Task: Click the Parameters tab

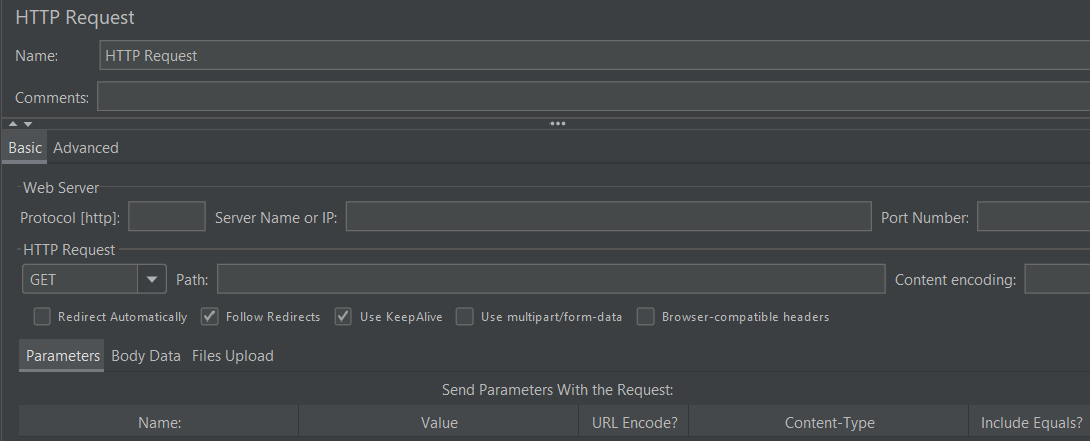Action: point(63,356)
